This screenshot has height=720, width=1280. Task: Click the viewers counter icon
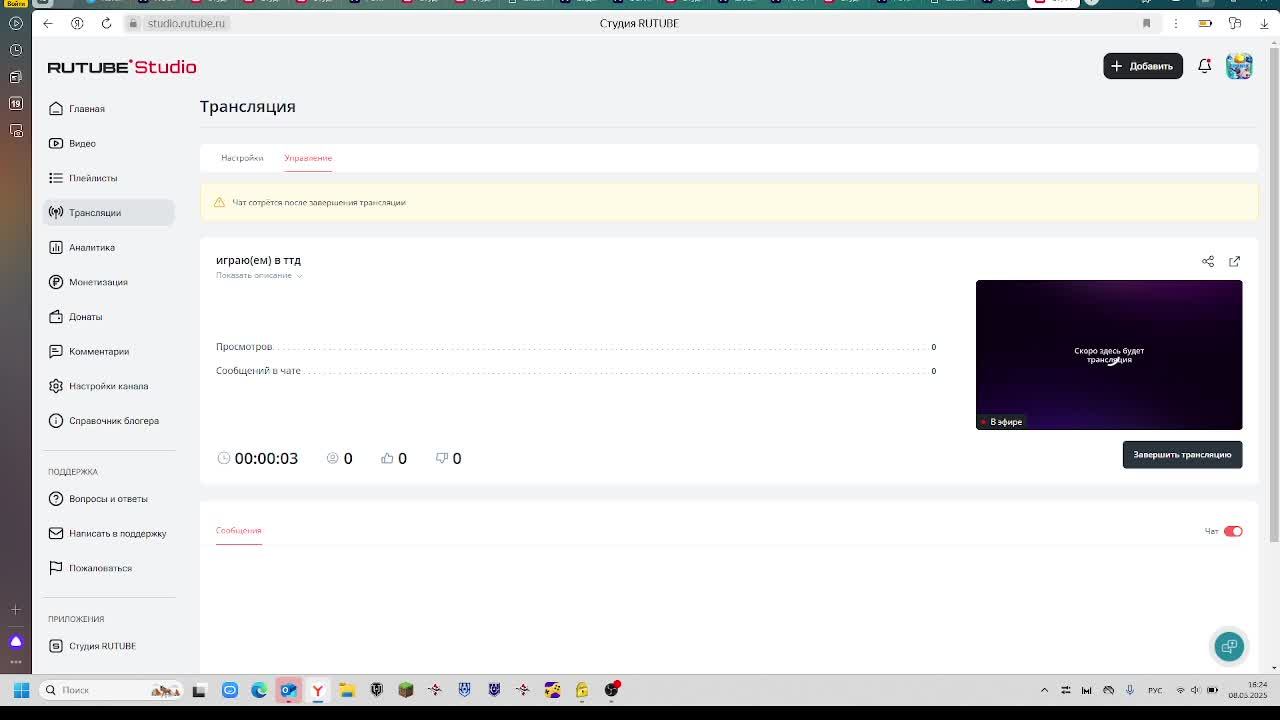pyautogui.click(x=333, y=458)
